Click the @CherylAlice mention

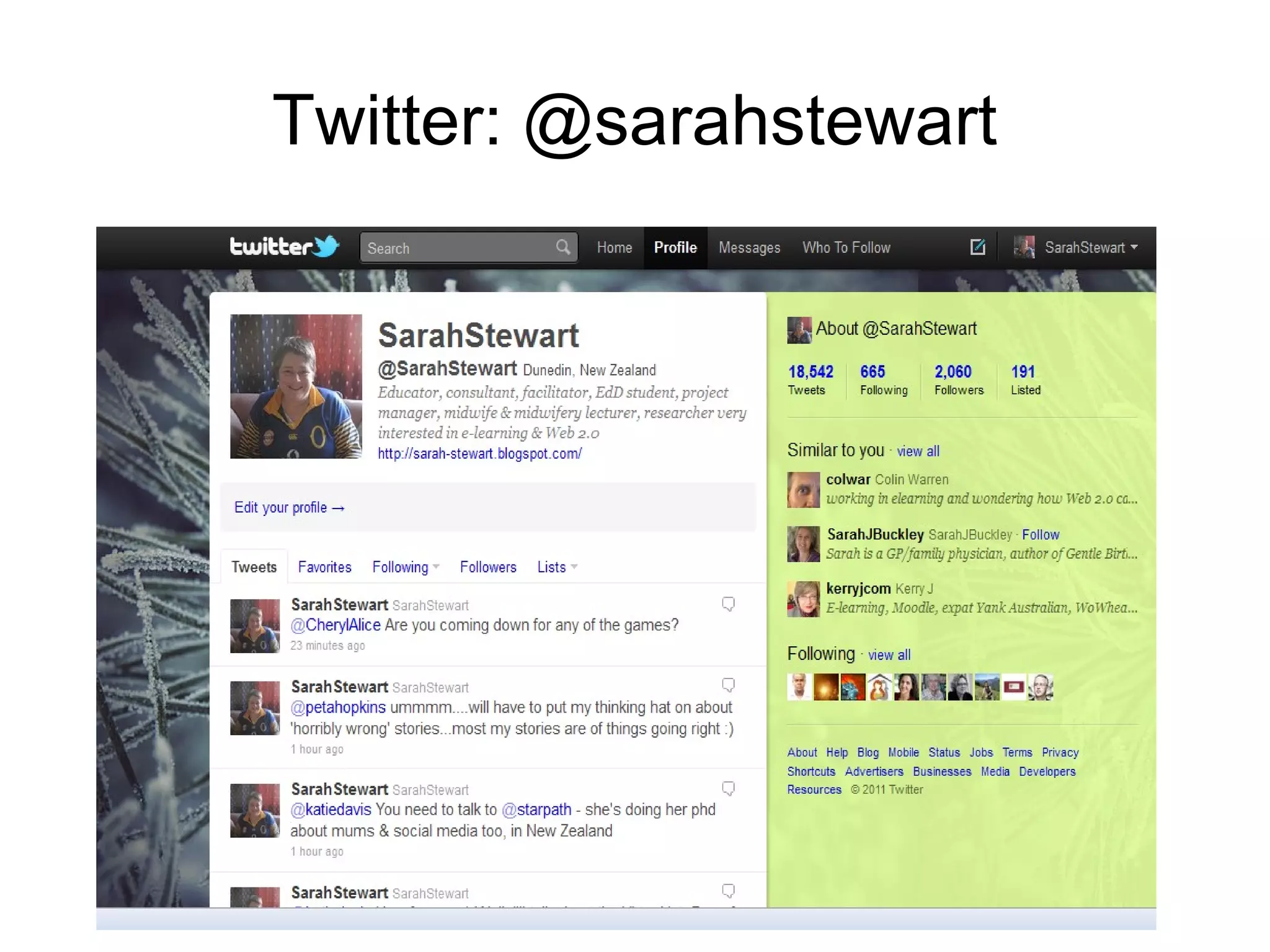335,625
